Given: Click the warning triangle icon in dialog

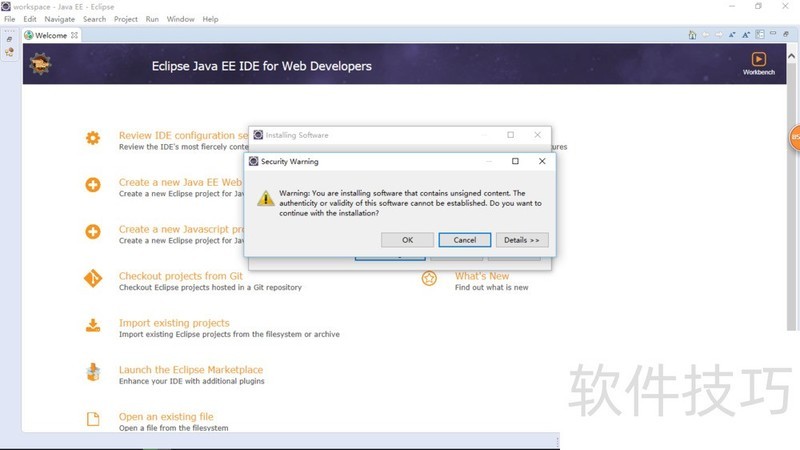Looking at the screenshot, I should click(265, 198).
